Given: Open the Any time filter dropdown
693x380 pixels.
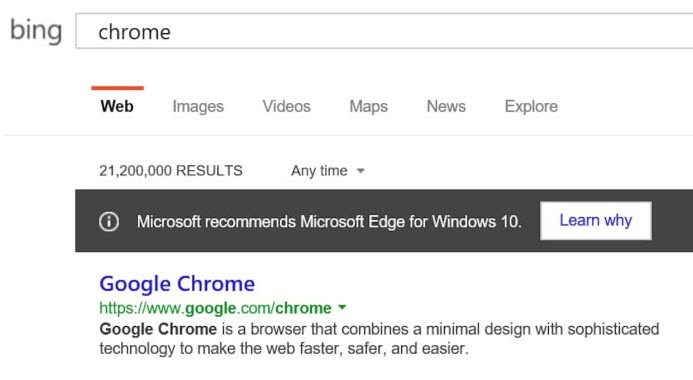Looking at the screenshot, I should 327,171.
